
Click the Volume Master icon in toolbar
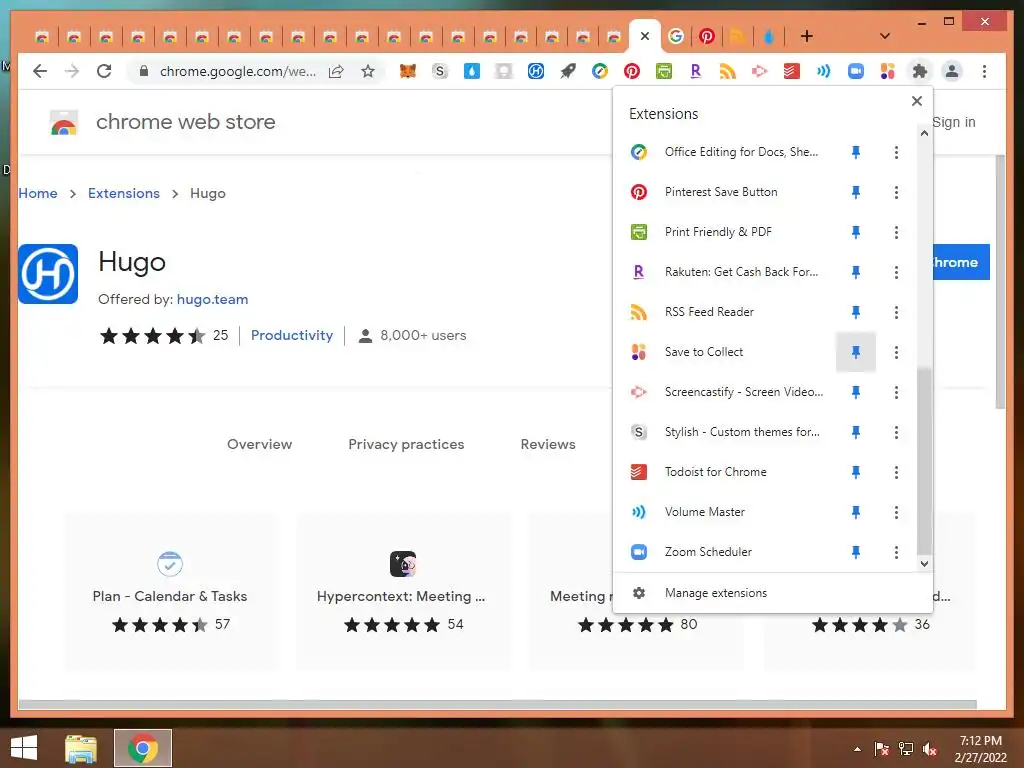824,71
